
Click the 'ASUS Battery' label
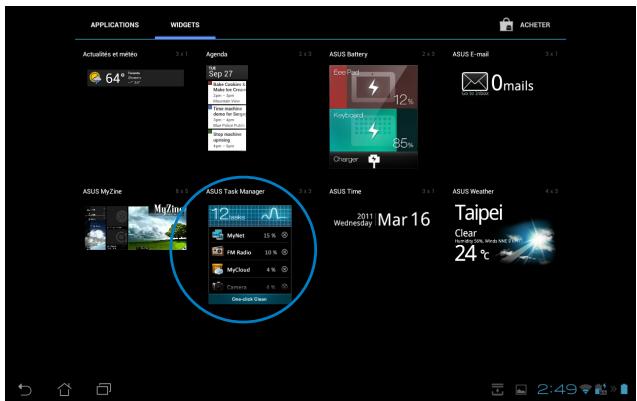coord(348,54)
